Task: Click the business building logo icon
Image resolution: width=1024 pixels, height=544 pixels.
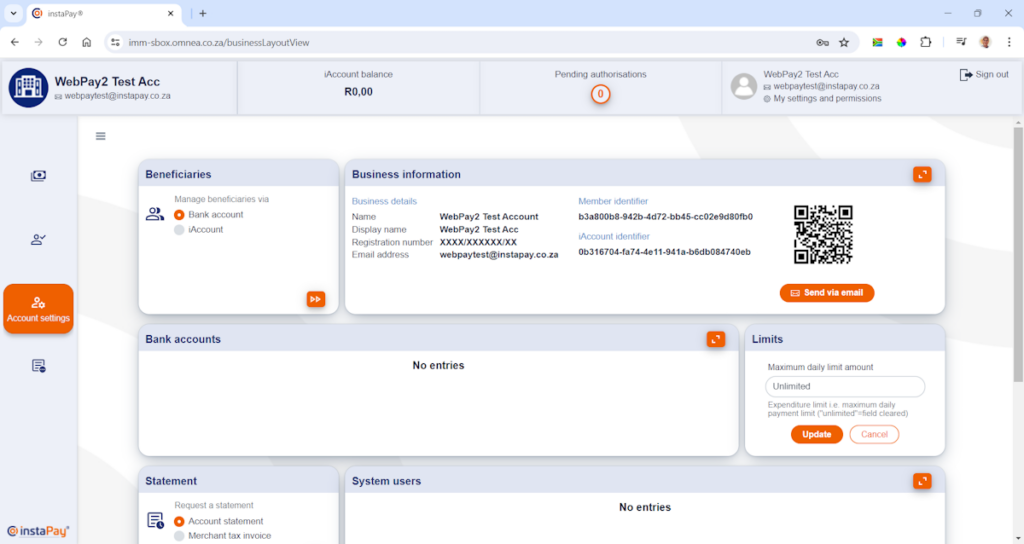Action: pos(28,88)
